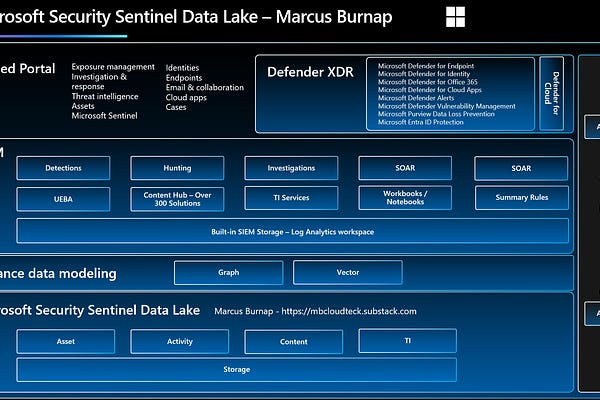This screenshot has height=400, width=600.
Task: Click 'Microsoft Sentinel' in portal list
Action: [104, 116]
